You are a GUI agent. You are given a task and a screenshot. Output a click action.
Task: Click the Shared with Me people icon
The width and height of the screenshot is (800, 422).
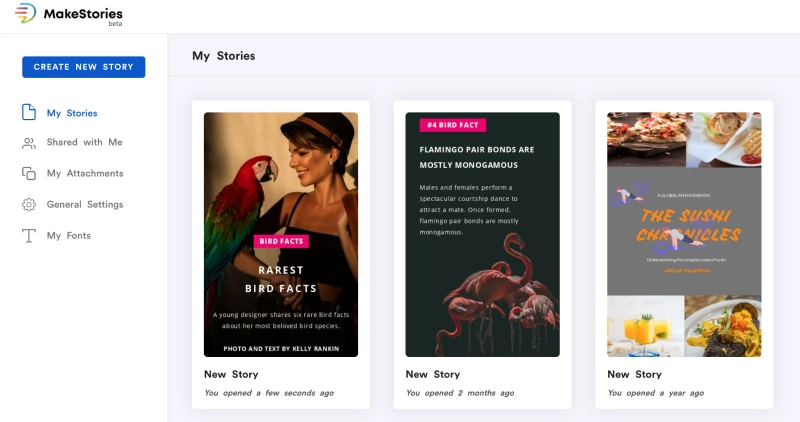click(x=29, y=143)
